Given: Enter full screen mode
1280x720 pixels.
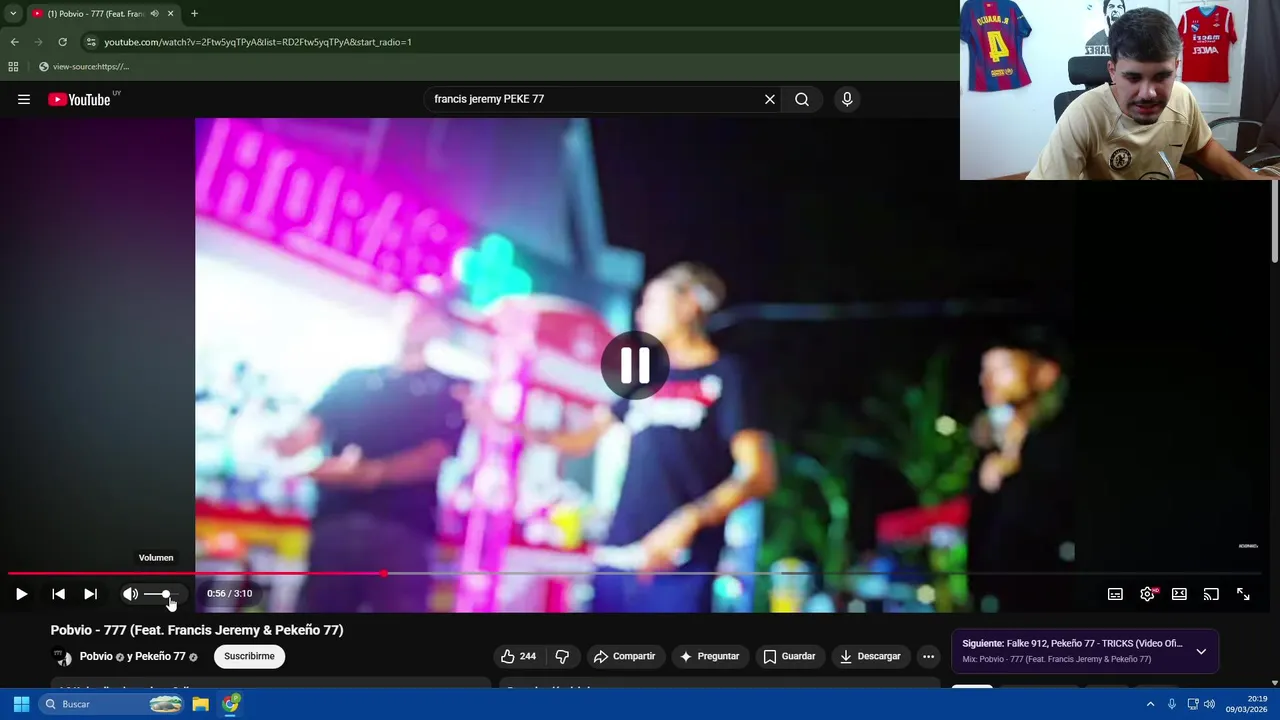Looking at the screenshot, I should pos(1243,594).
